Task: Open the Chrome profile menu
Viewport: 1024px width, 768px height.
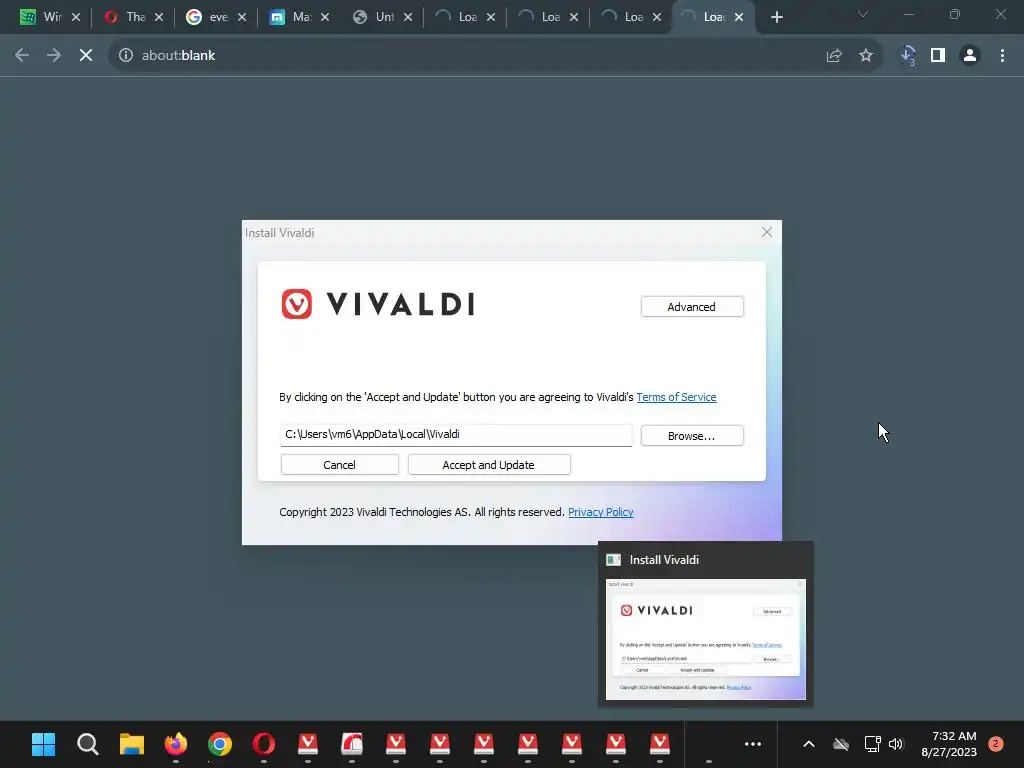Action: (970, 56)
